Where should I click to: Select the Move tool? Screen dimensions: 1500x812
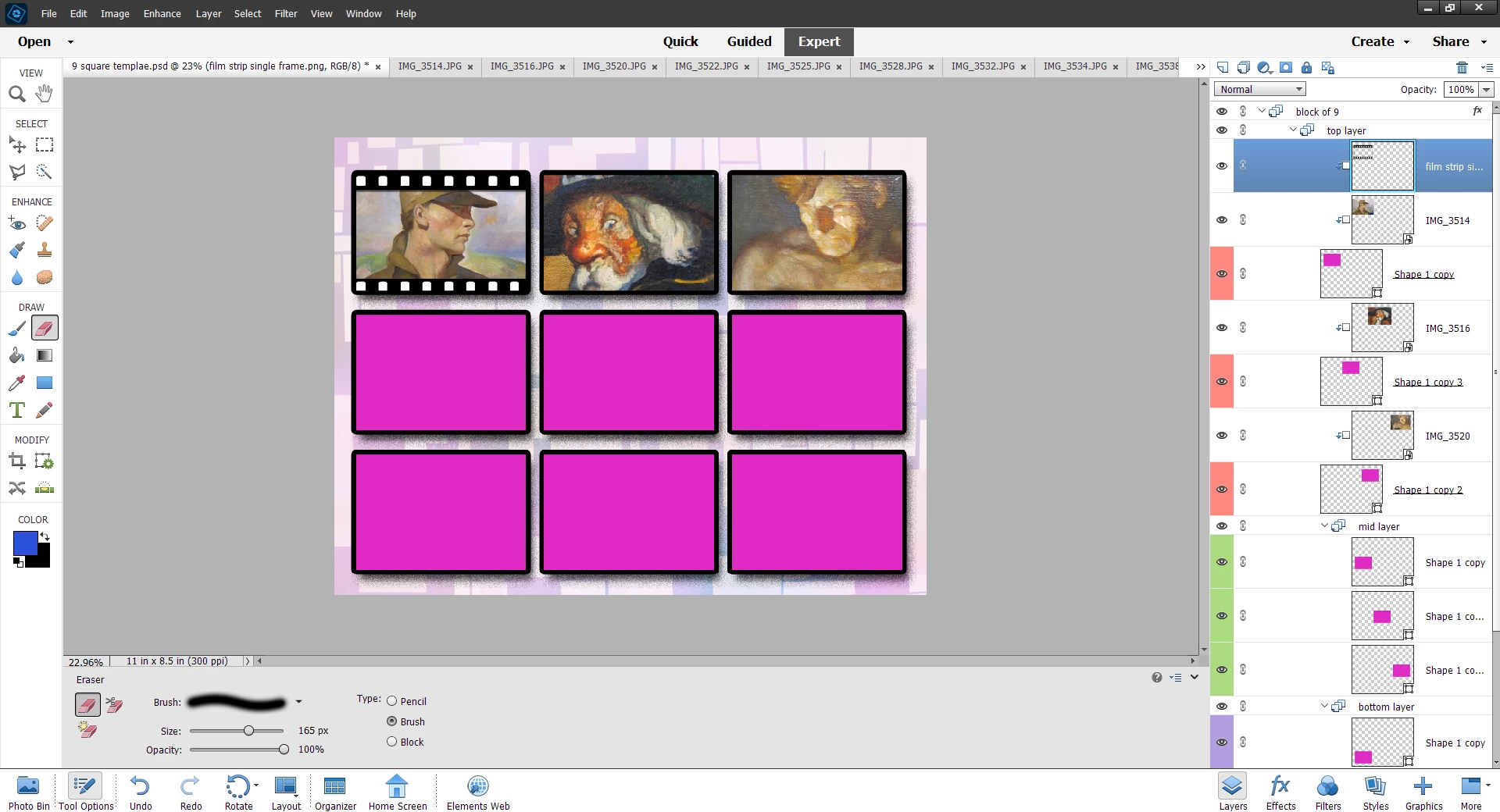point(17,144)
